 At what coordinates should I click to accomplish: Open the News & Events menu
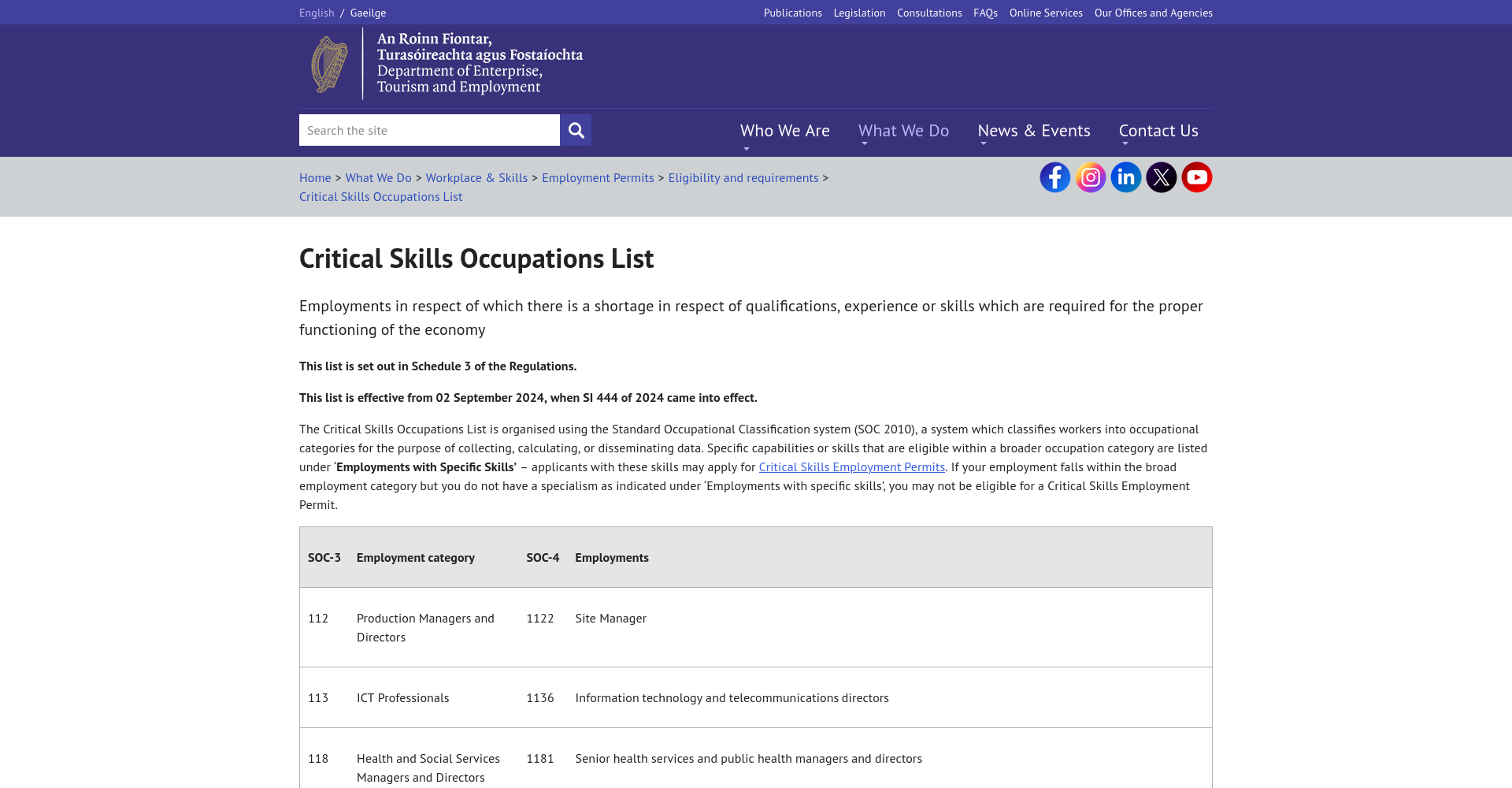coord(1034,131)
